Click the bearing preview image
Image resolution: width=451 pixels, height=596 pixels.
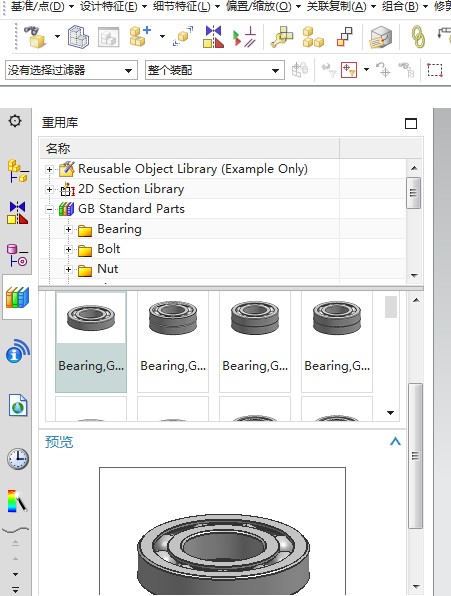[222, 531]
